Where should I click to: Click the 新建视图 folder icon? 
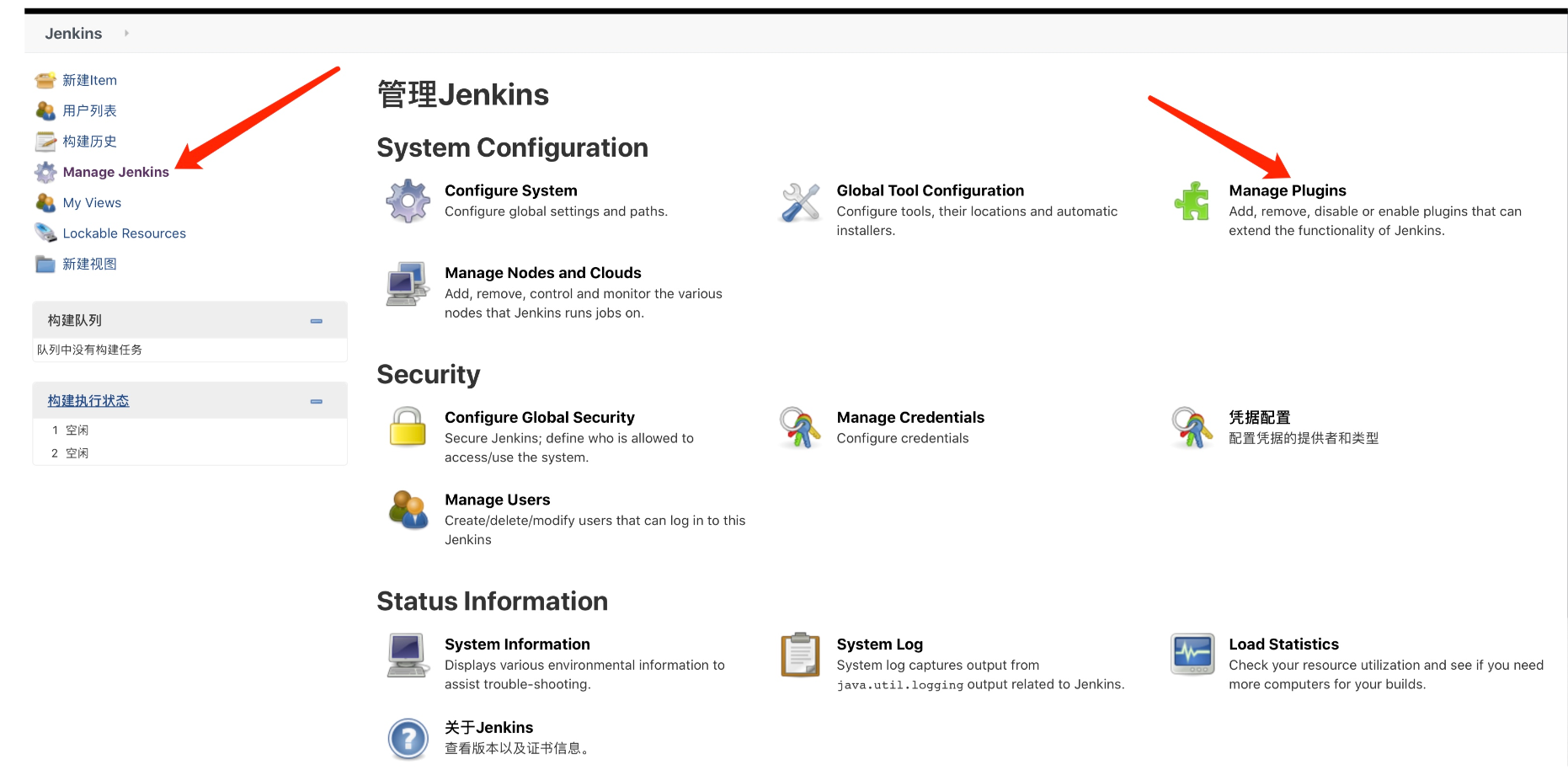click(45, 264)
